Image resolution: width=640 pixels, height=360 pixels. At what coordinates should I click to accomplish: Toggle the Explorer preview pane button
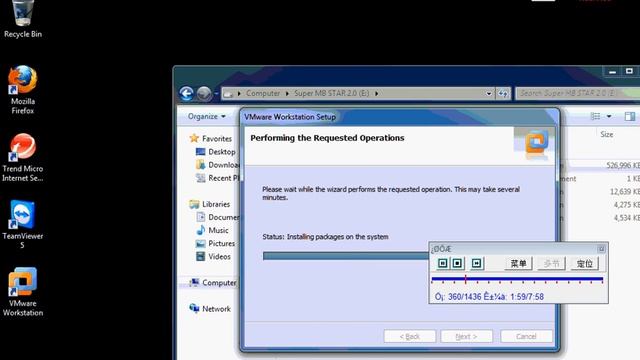(629, 116)
